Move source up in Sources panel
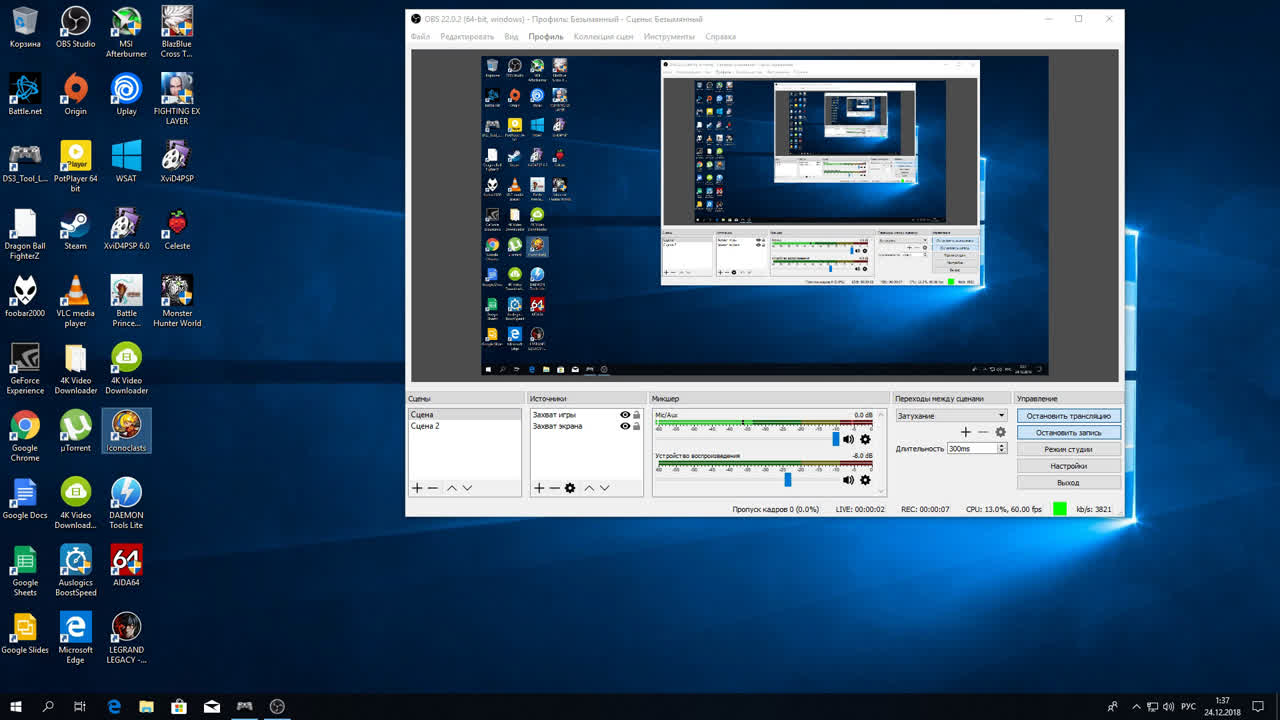1280x720 pixels. (589, 488)
